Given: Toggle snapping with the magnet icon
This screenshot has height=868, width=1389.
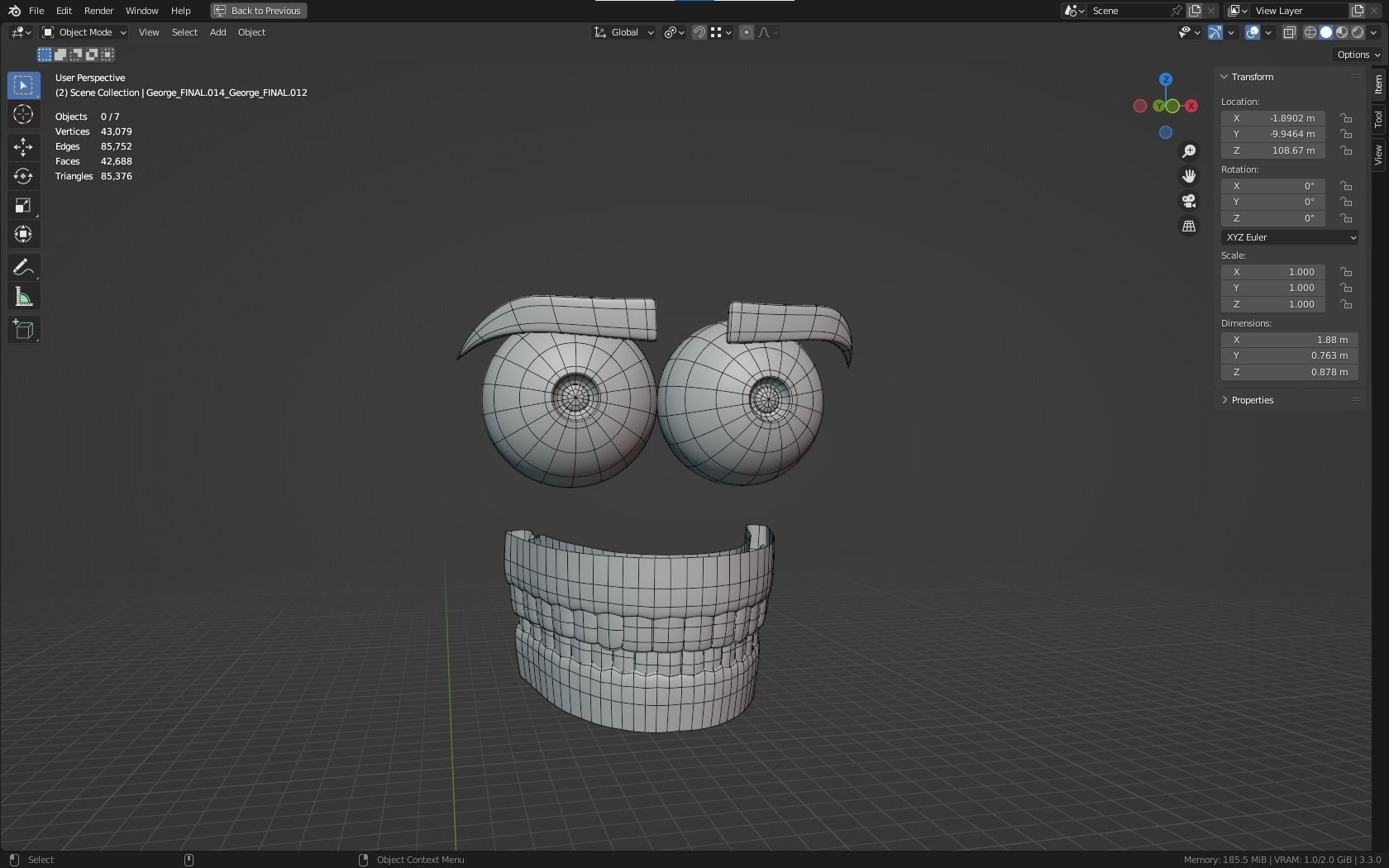Looking at the screenshot, I should coord(699,32).
